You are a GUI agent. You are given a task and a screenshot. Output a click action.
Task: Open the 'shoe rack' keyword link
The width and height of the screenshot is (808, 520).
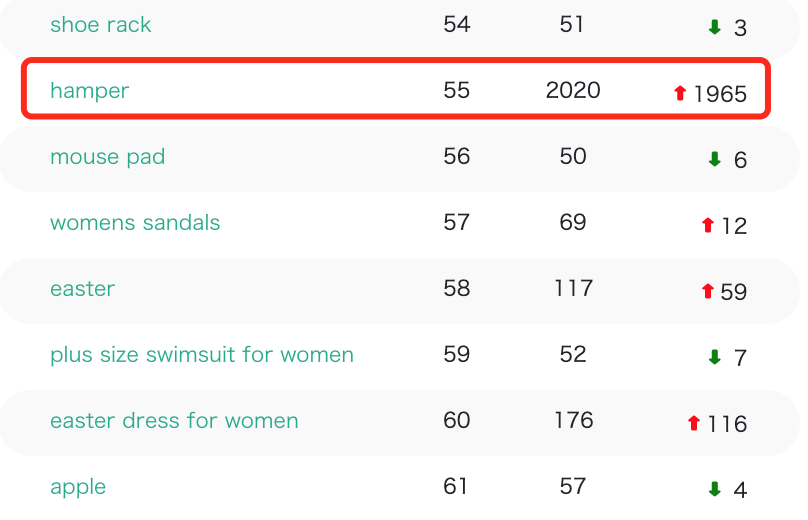(x=100, y=25)
